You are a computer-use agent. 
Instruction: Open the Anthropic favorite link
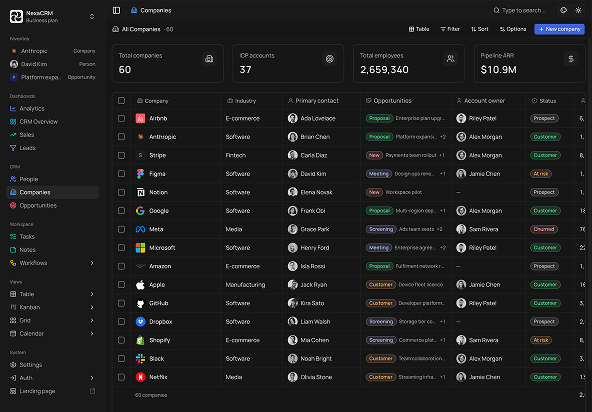[x=52, y=51]
